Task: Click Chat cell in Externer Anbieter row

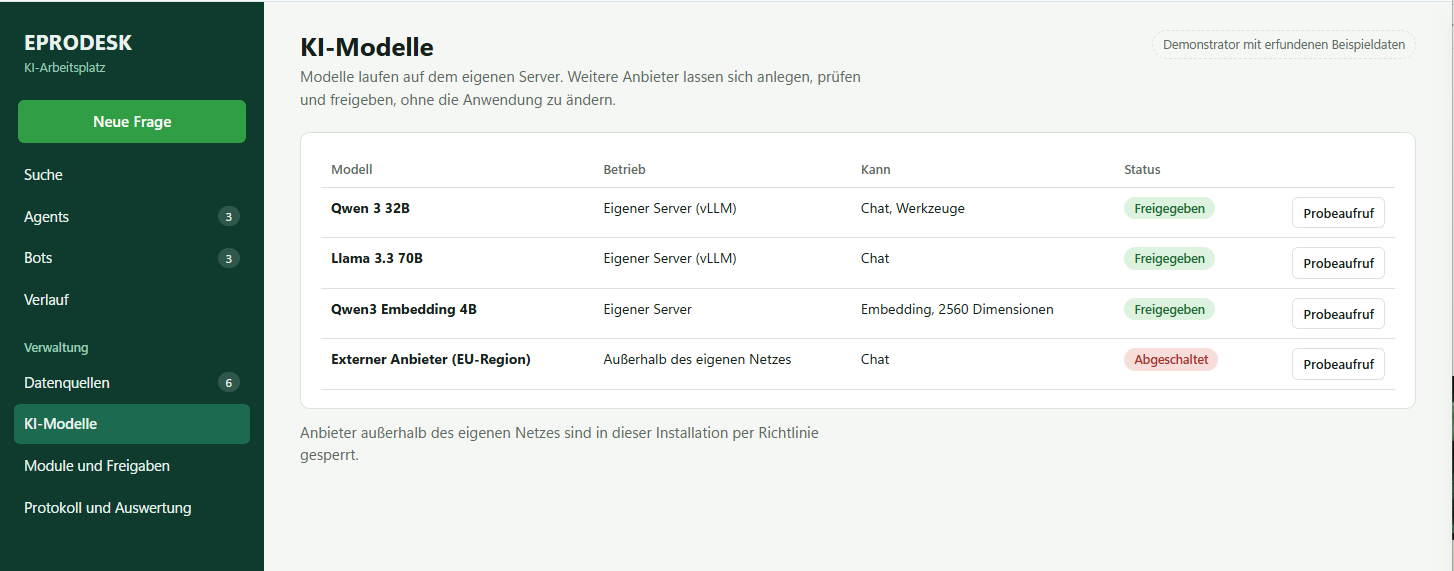Action: pyautogui.click(x=875, y=360)
